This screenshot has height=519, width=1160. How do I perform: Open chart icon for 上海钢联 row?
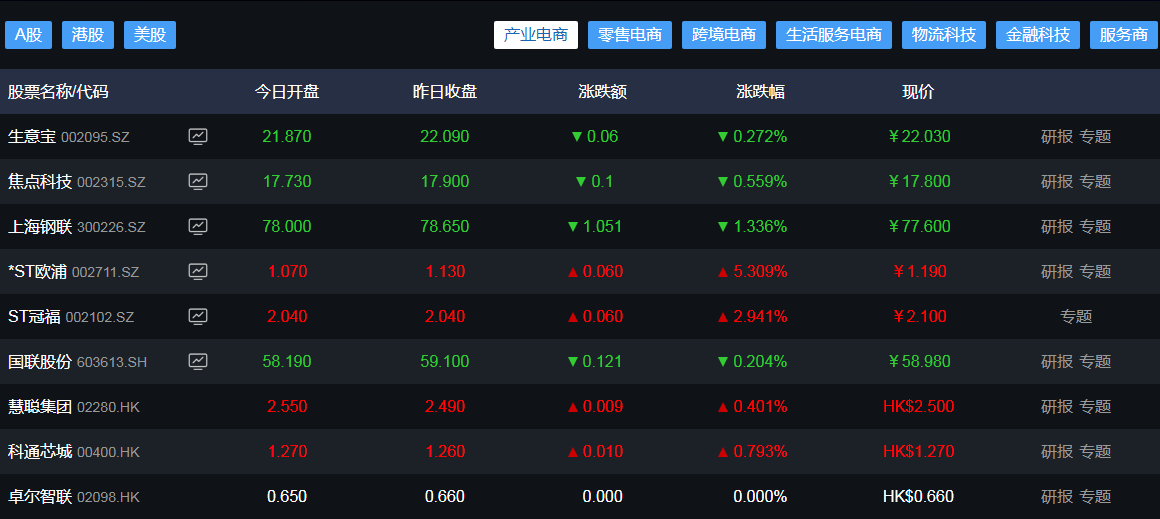(x=198, y=227)
